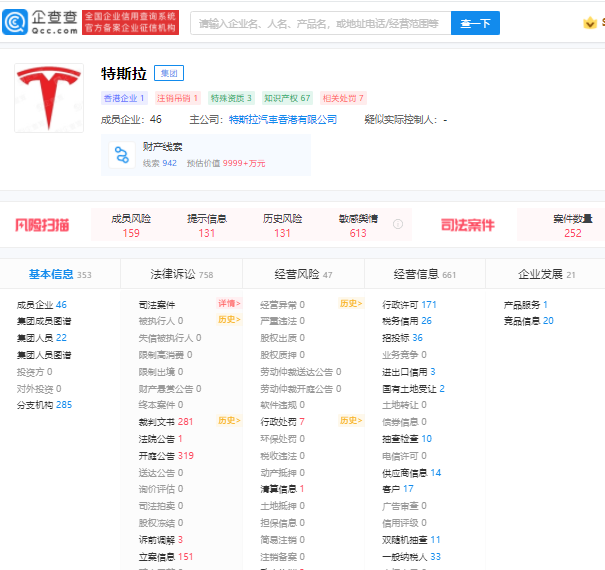Switch to 经营信息 tab
605x570 pixels.
click(425, 274)
